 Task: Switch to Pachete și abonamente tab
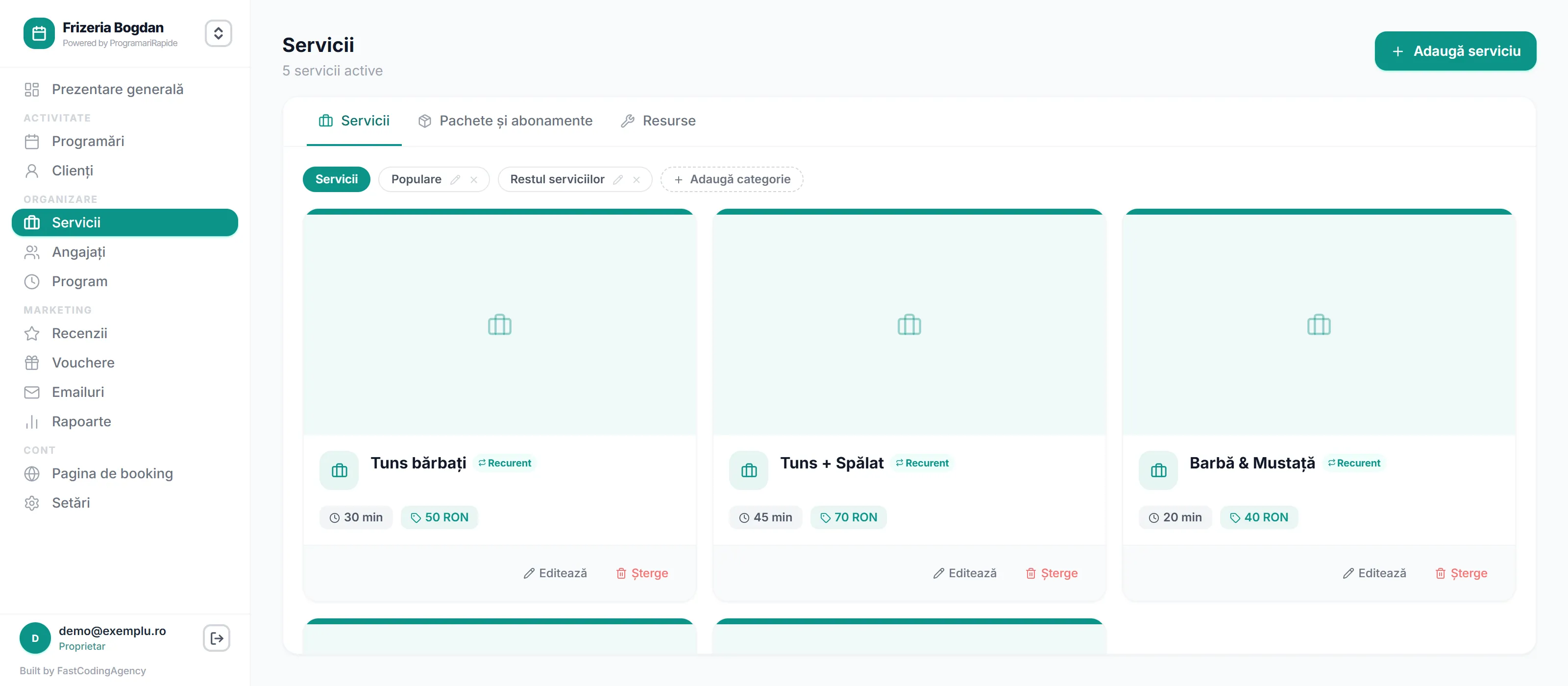(x=505, y=121)
